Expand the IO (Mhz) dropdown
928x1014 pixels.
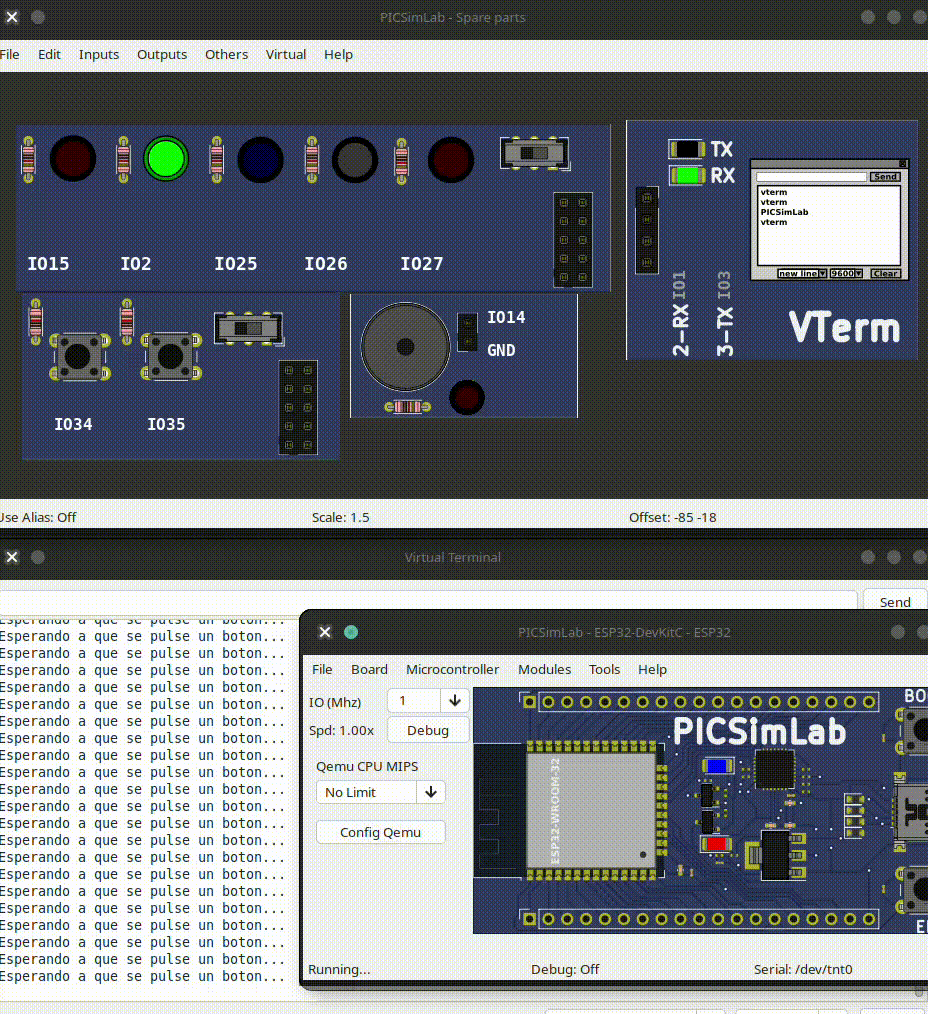(x=455, y=700)
